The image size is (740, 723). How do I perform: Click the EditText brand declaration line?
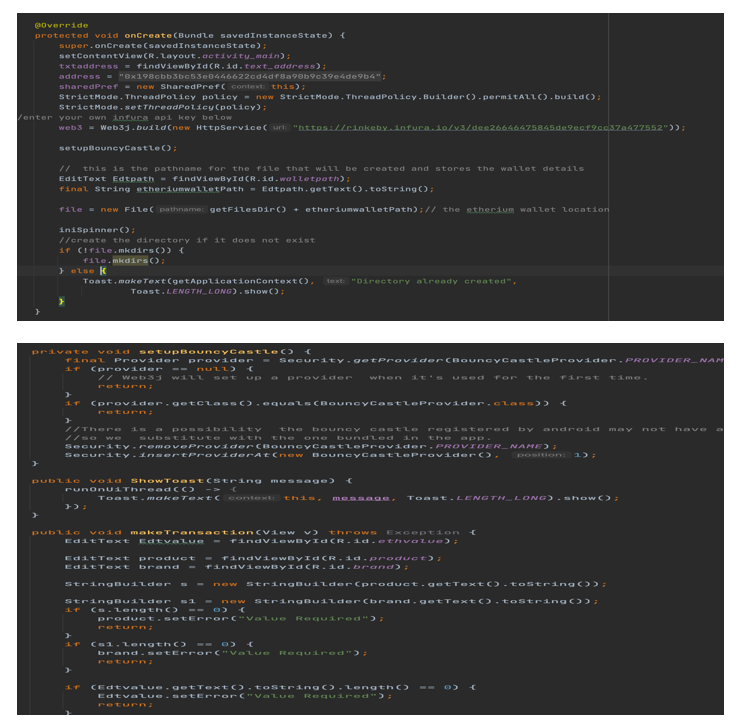pos(237,567)
